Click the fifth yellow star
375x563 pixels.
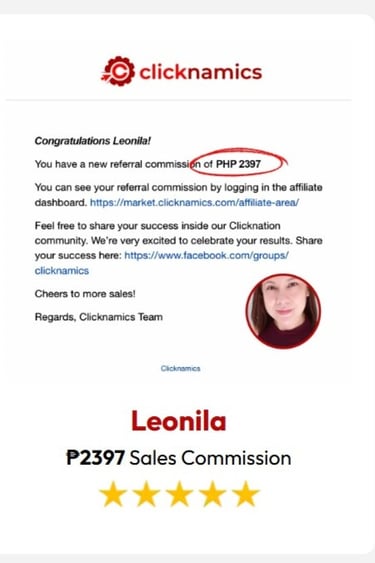(x=246, y=494)
